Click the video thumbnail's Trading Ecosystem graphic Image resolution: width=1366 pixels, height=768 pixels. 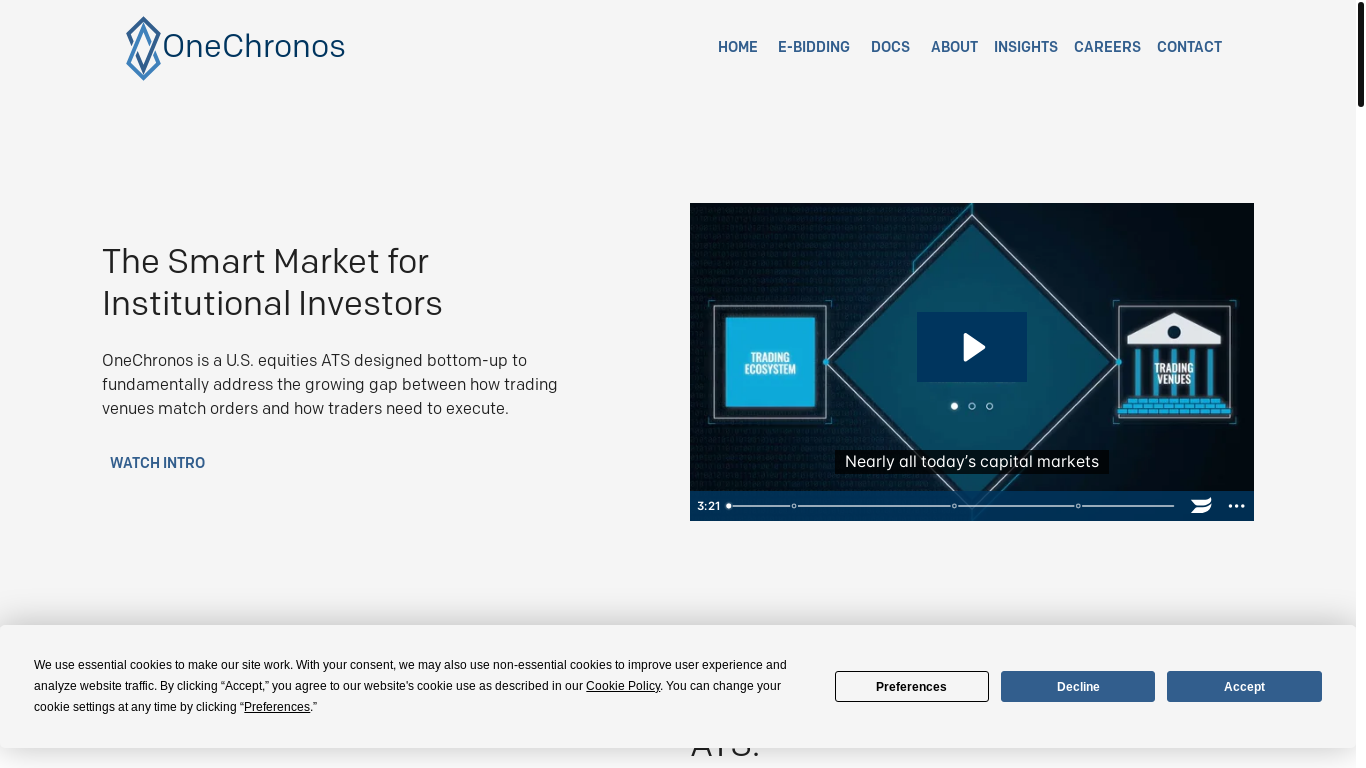tap(770, 362)
